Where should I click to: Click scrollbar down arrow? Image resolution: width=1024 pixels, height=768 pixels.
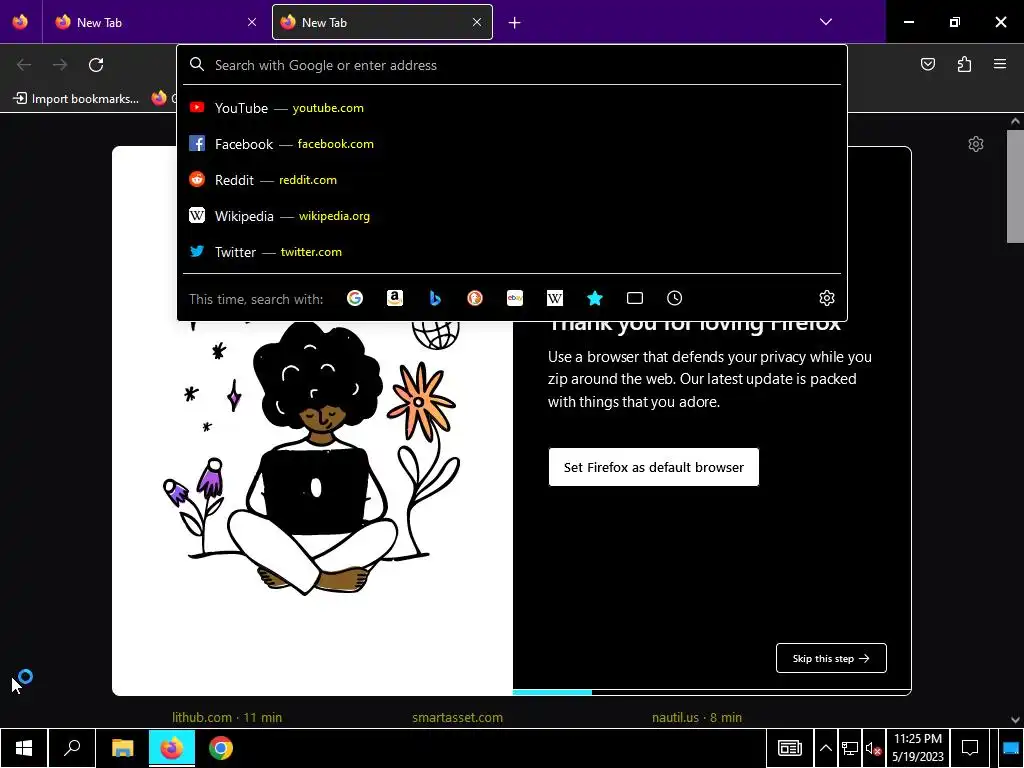(1015, 720)
